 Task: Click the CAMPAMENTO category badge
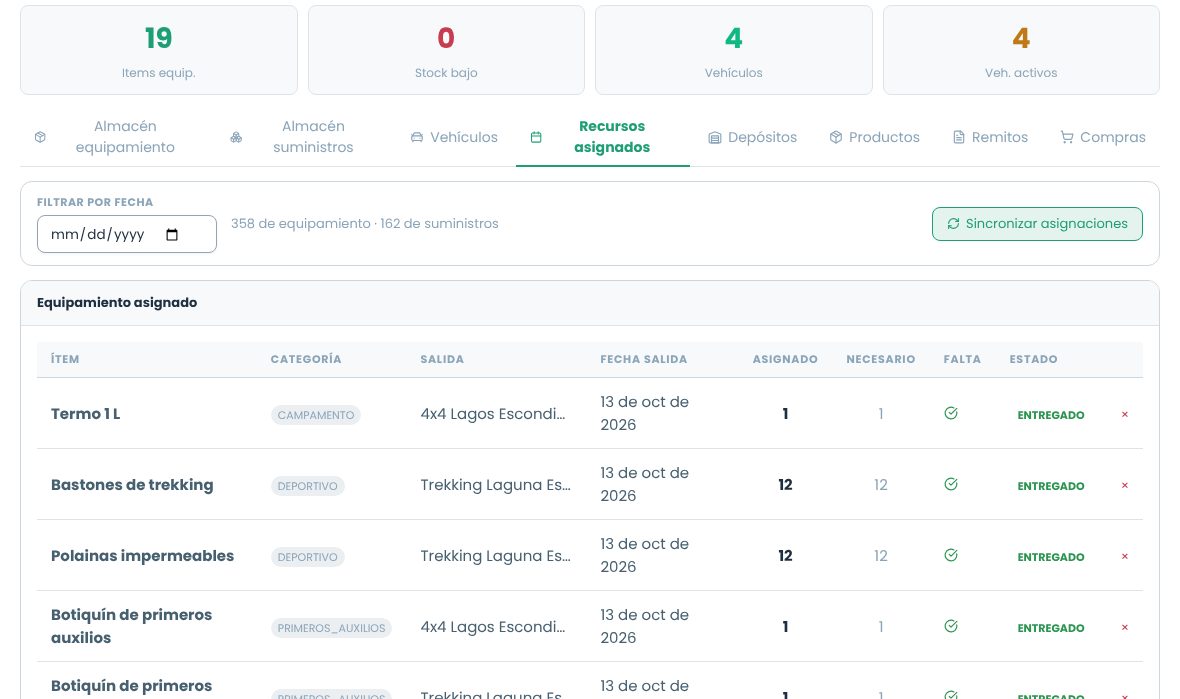[x=315, y=415]
